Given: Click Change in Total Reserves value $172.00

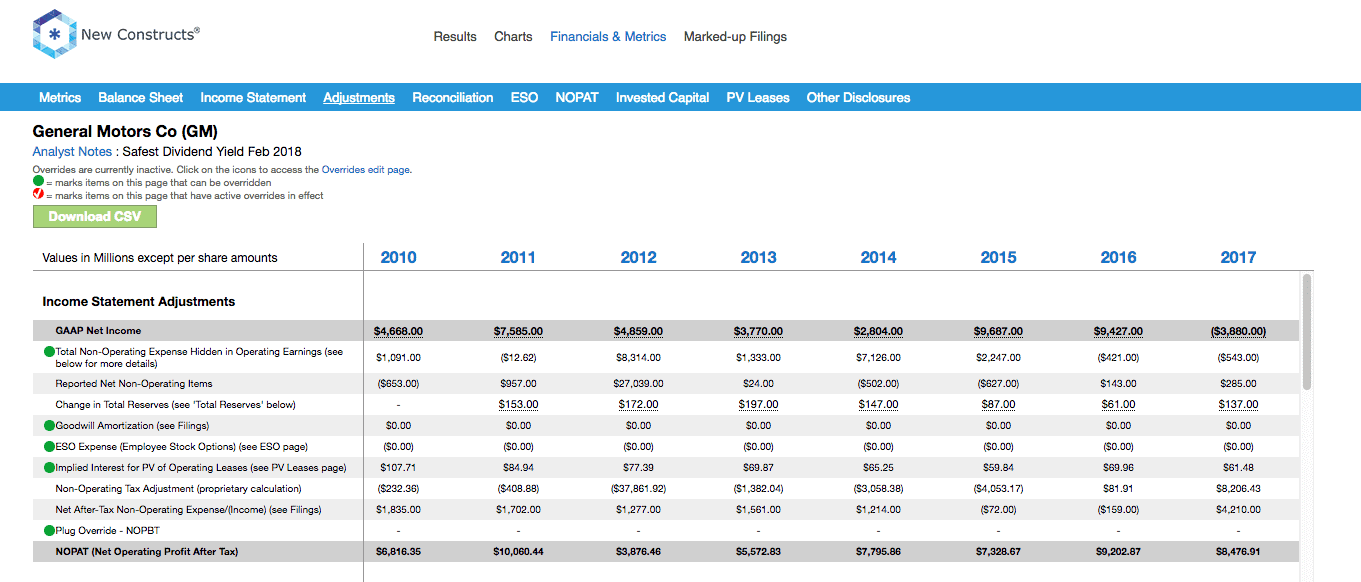Looking at the screenshot, I should point(638,405).
